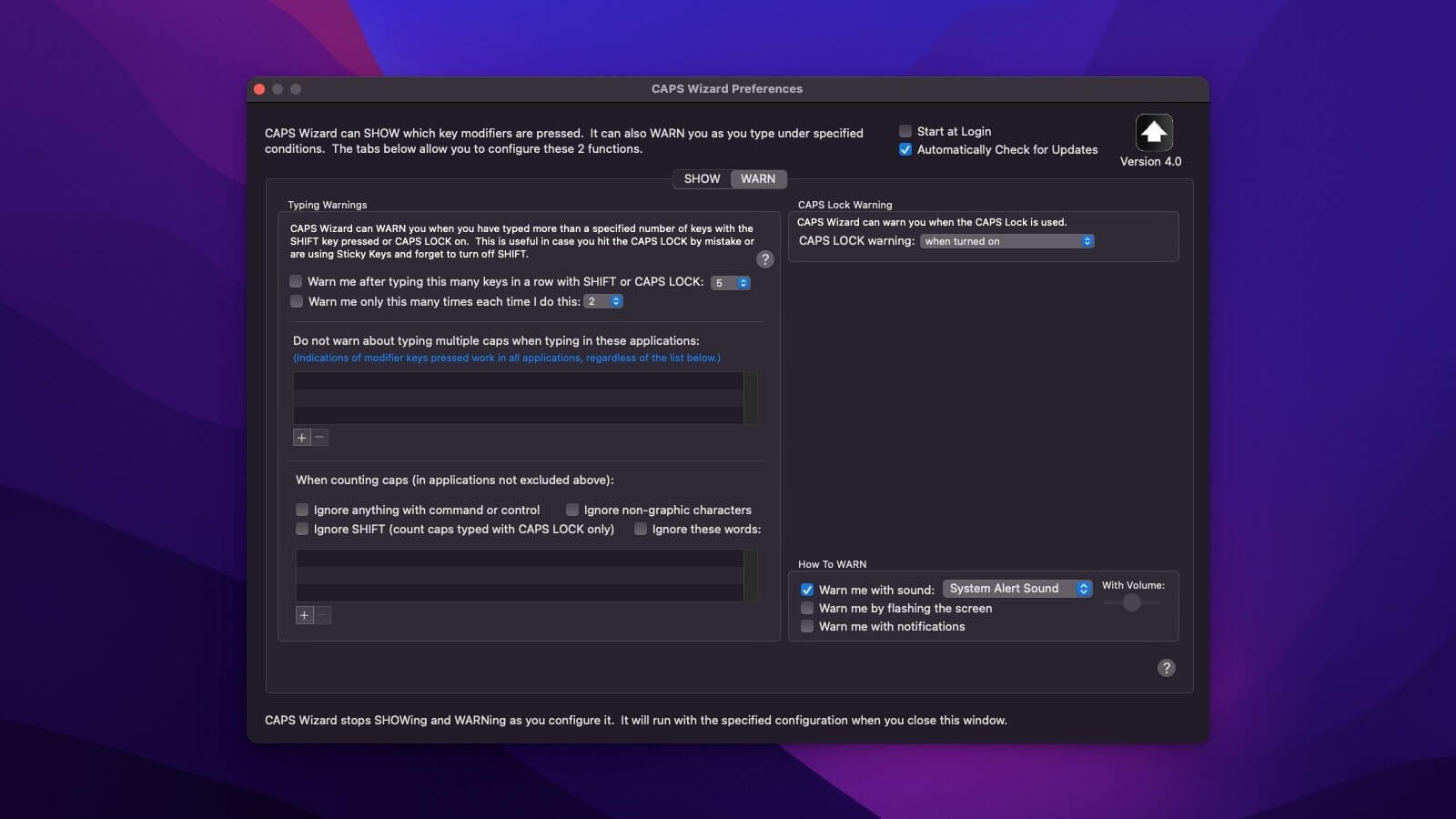This screenshot has height=819, width=1456.
Task: Open the CAPS LOCK warning dropdown
Action: tap(1006, 241)
